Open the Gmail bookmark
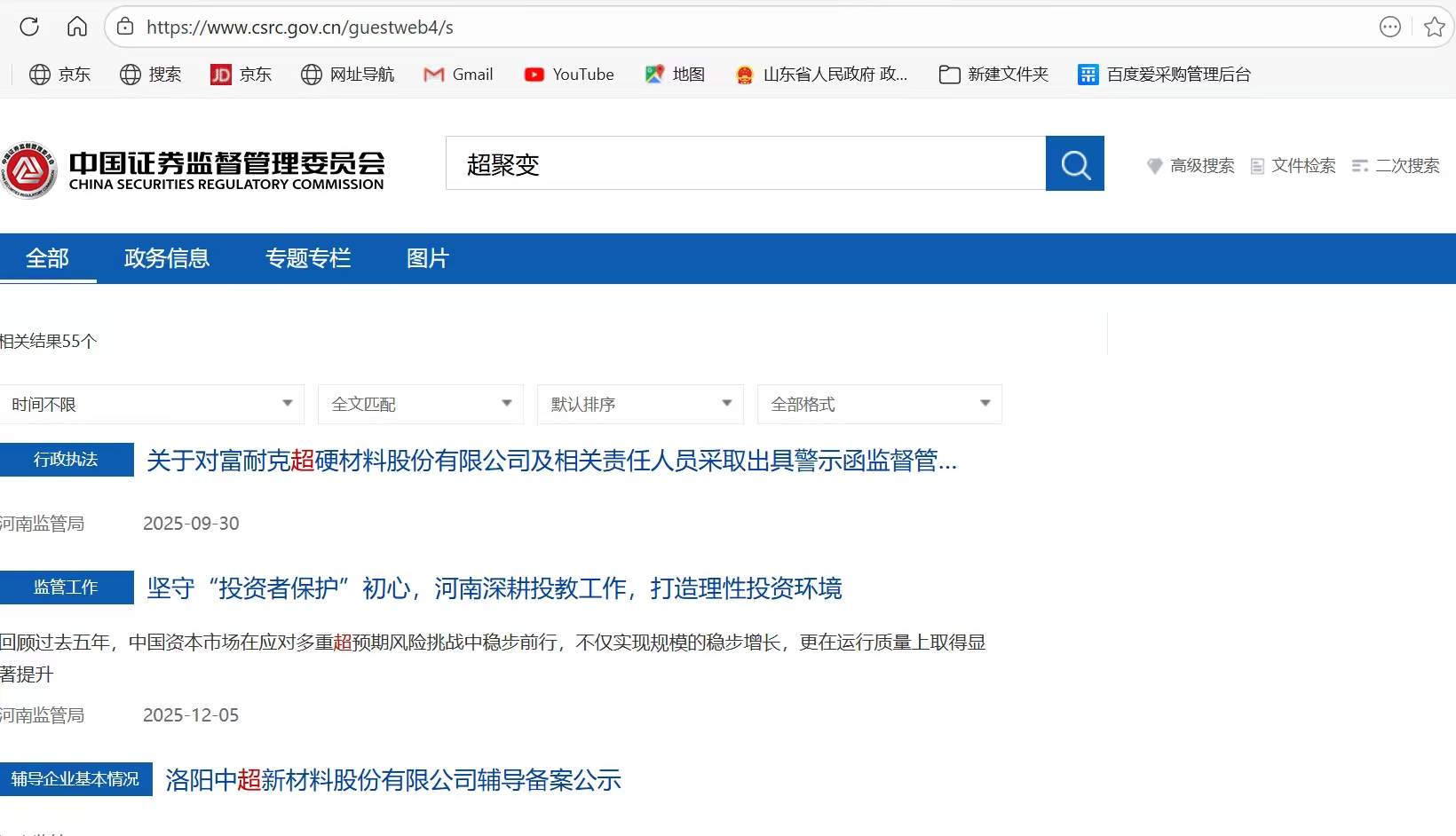The width and height of the screenshot is (1456, 836). click(458, 75)
